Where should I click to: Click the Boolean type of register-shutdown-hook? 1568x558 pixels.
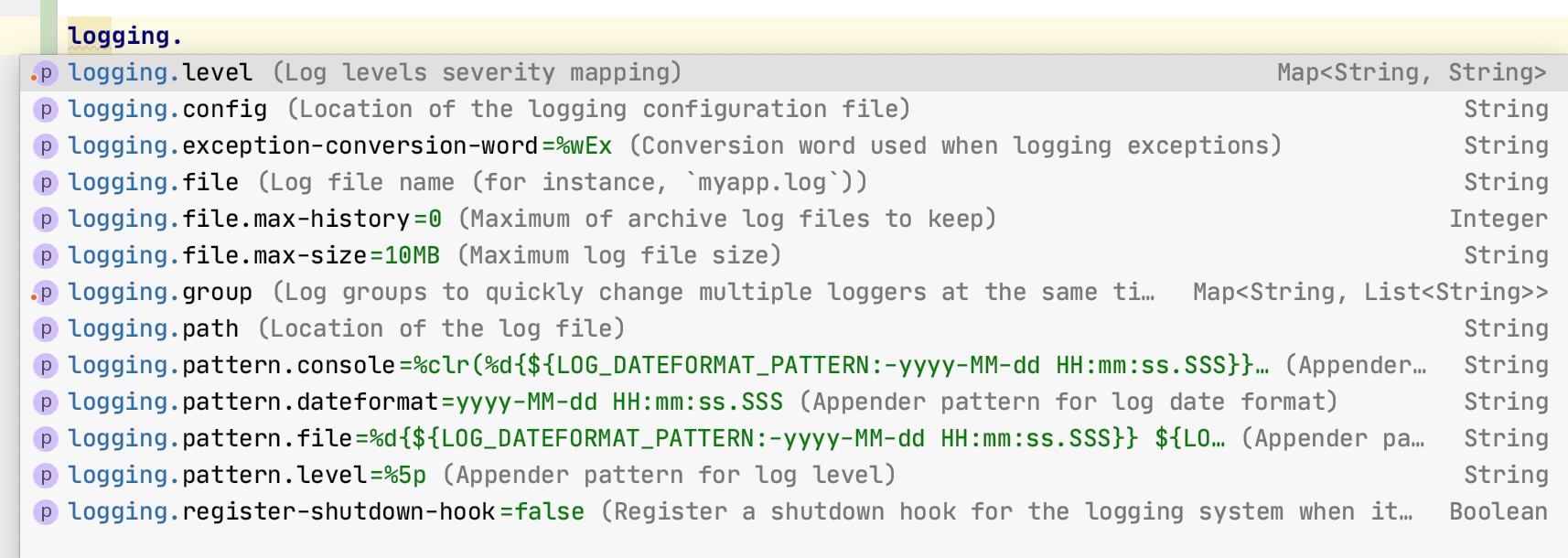pyautogui.click(x=1498, y=511)
